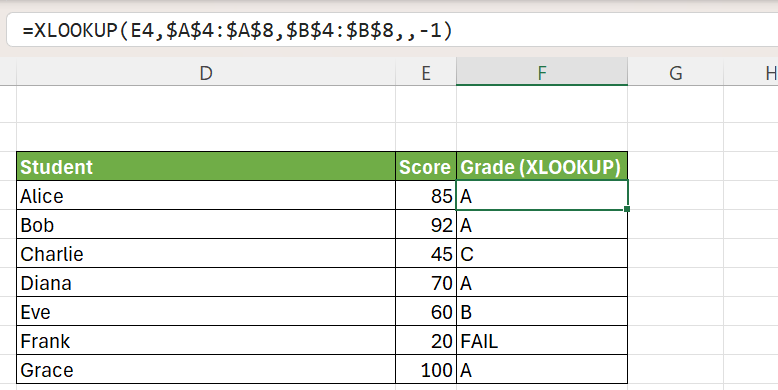This screenshot has width=778, height=390.
Task: Click the fill handle of selected cell
Action: tap(627, 209)
